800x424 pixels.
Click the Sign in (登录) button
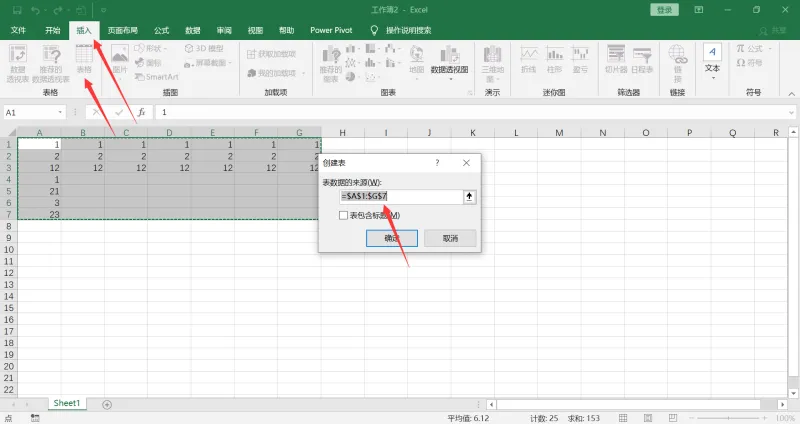(x=664, y=10)
